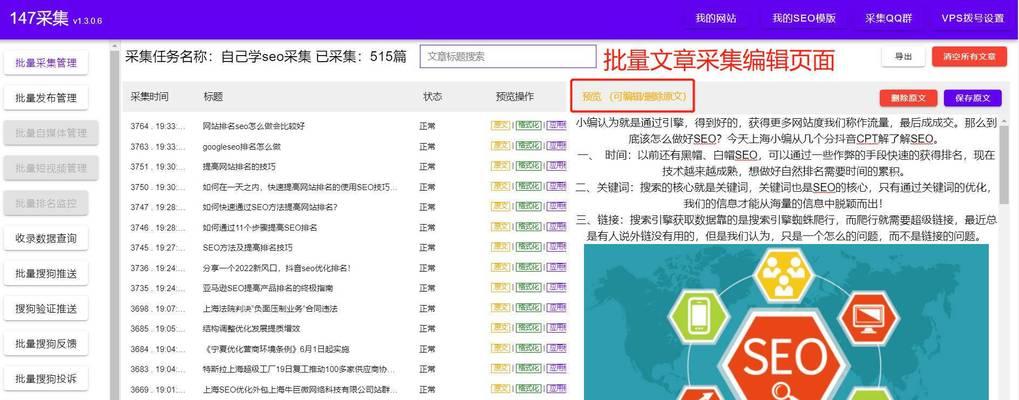The image size is (1019, 400).
Task: Click 原文 tag for 如何快速通过SEO方法提高网站排名?
Action: (500, 206)
